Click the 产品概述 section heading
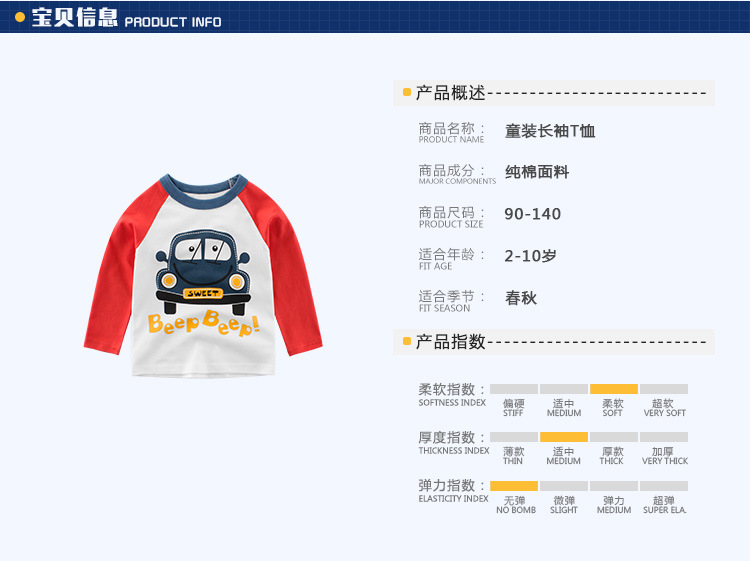Screen dimensions: 750x561 point(450,93)
